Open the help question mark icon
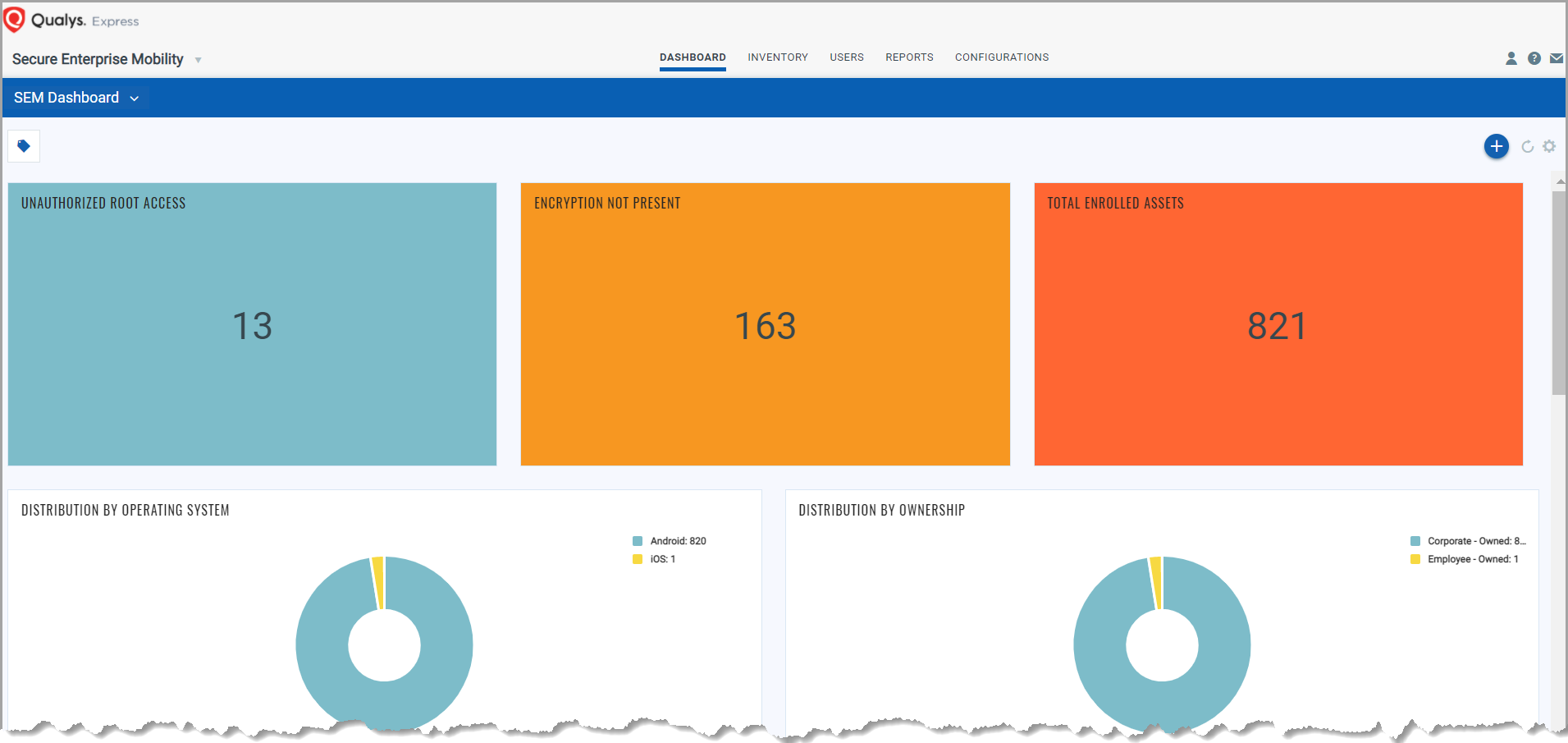 (1534, 58)
